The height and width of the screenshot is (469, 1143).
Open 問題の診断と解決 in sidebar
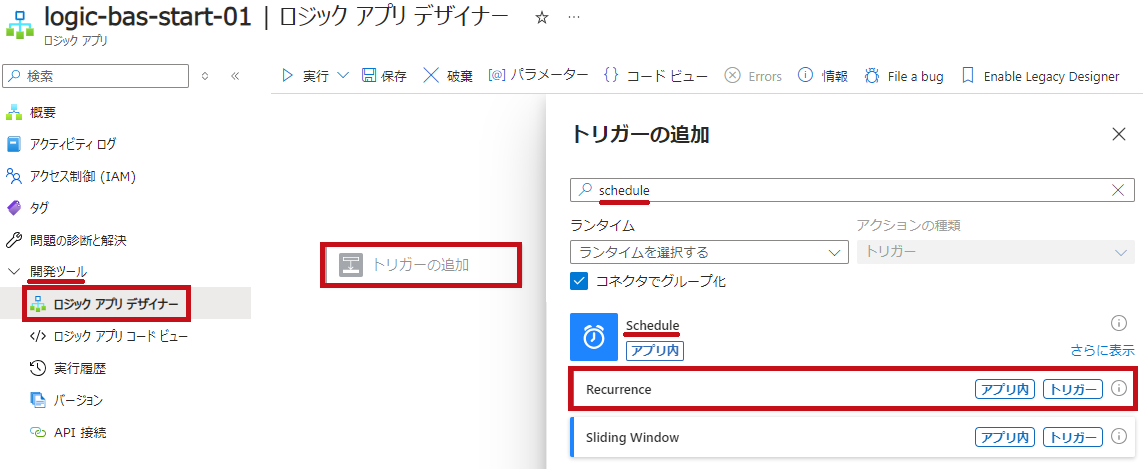tap(78, 240)
